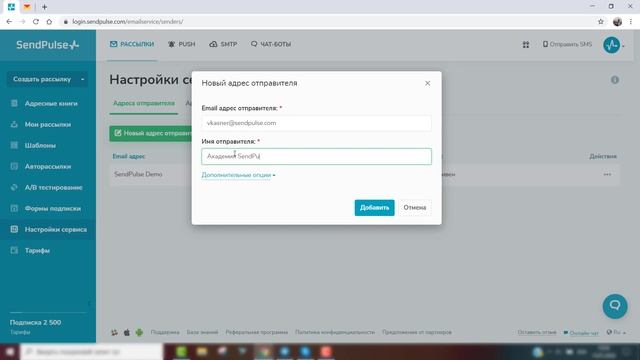This screenshot has width=640, height=360.
Task: Click the Email адрес column header
Action: pos(129,156)
